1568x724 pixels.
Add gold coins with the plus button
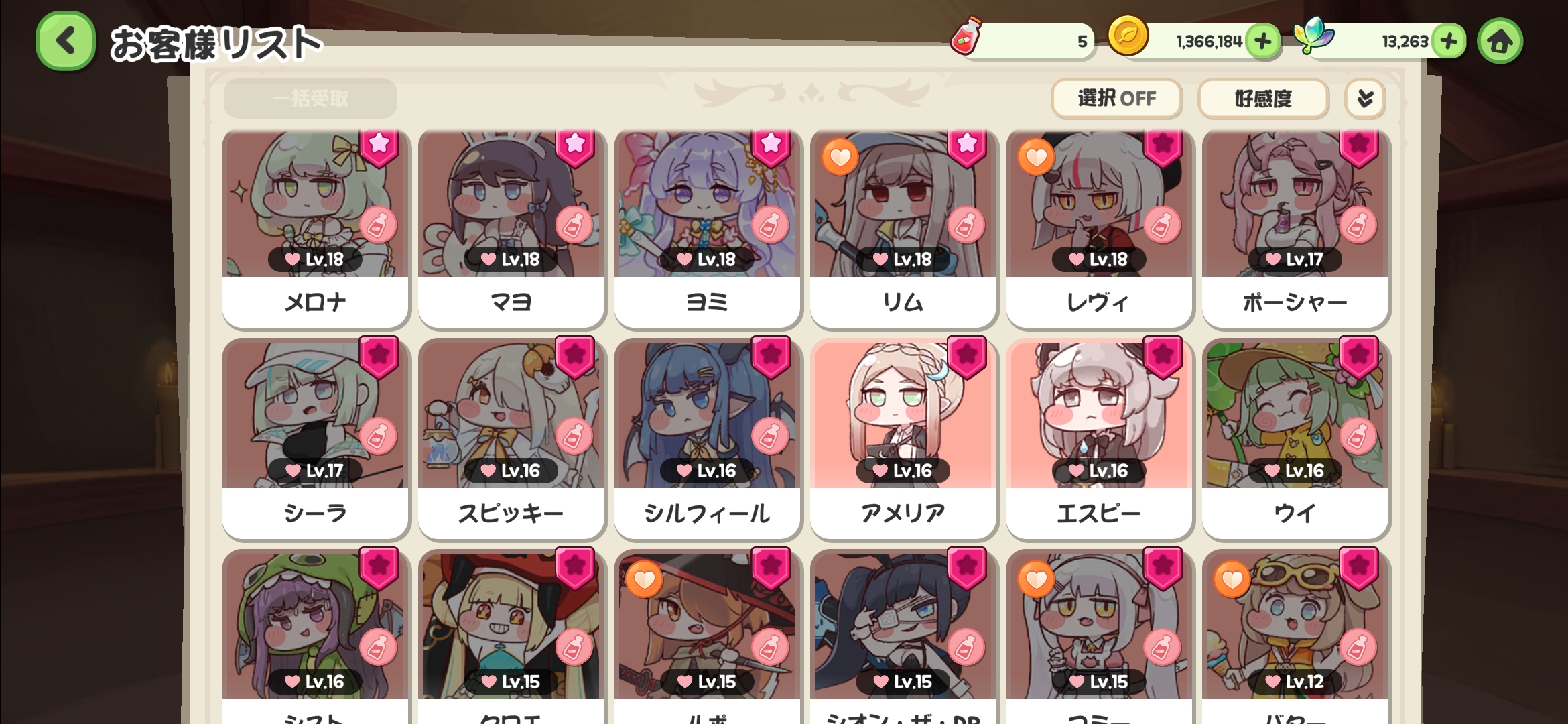pos(1262,42)
